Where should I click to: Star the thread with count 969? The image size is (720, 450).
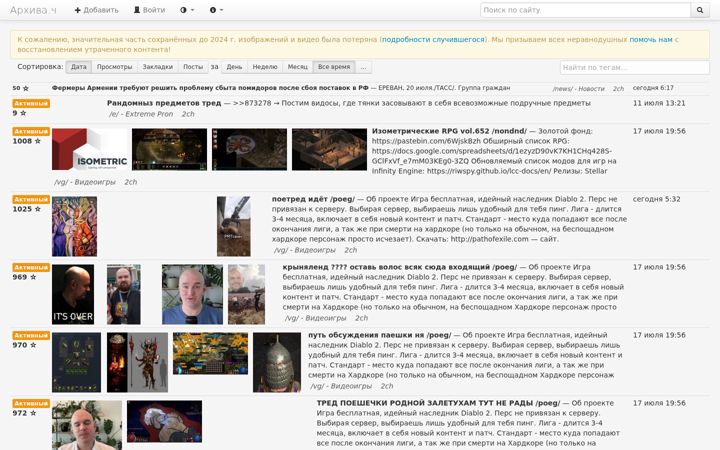click(33, 277)
